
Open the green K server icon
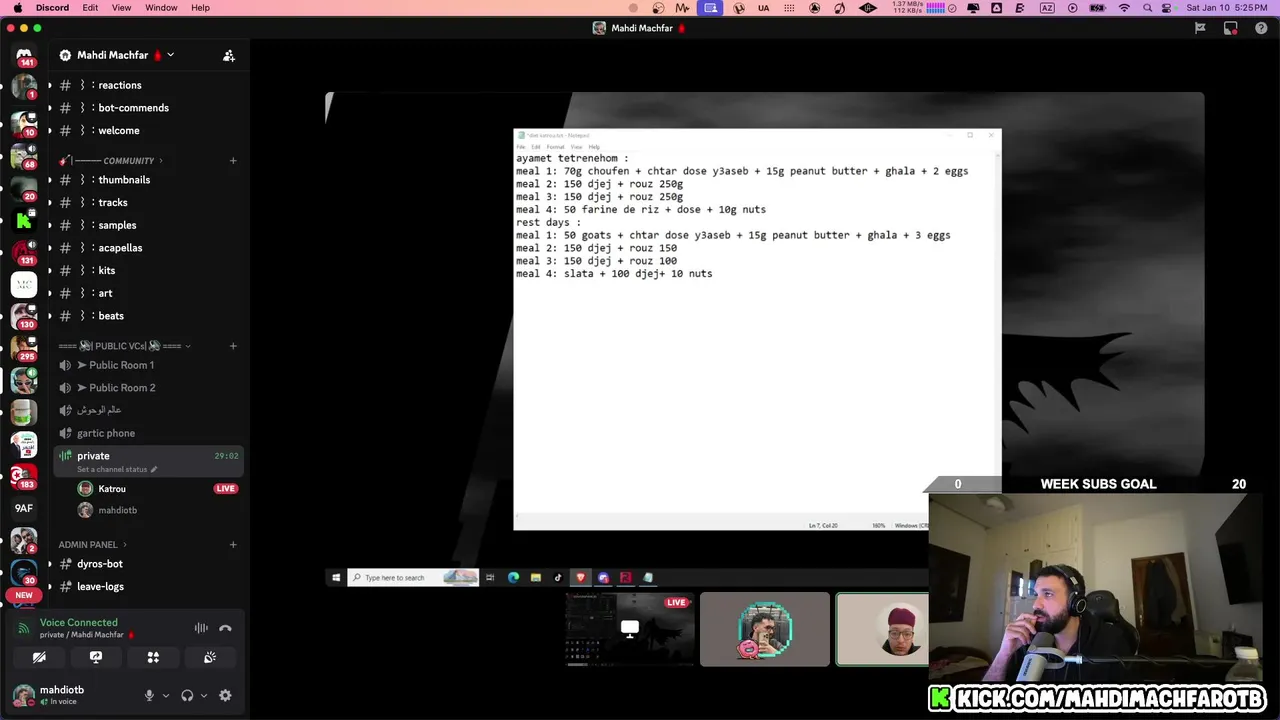(x=24, y=219)
